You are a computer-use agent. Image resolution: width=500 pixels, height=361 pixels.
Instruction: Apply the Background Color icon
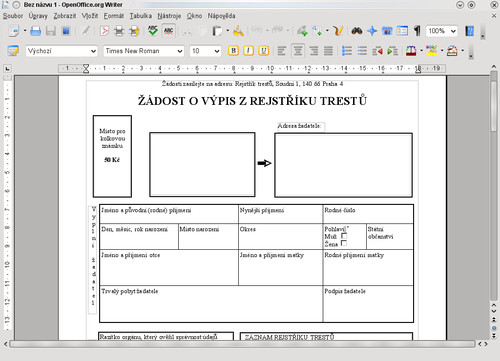[x=452, y=51]
